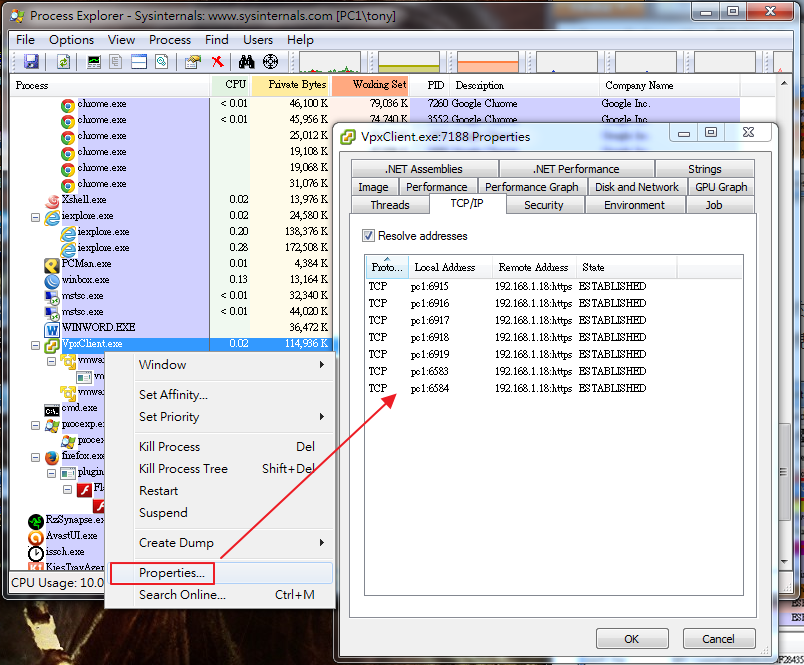Screen dimensions: 804x665
Task: Click the CPU usage history graph in toolbar
Action: [x=329, y=62]
